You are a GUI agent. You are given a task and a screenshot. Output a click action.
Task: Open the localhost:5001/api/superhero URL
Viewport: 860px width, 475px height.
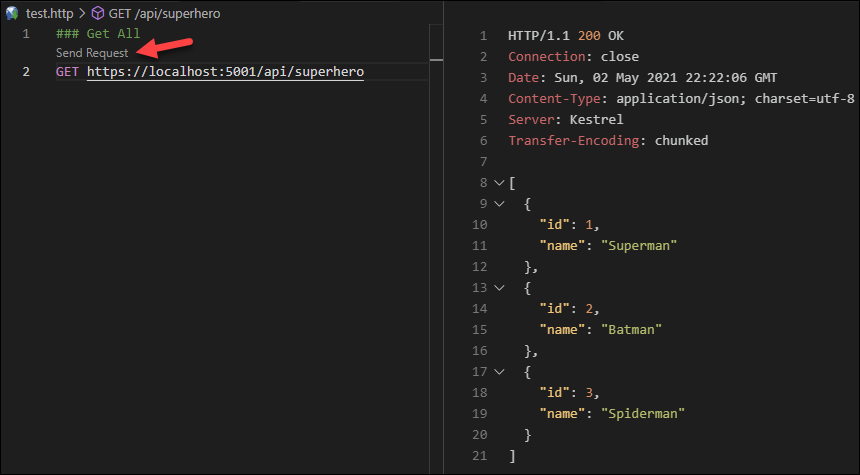coord(225,72)
